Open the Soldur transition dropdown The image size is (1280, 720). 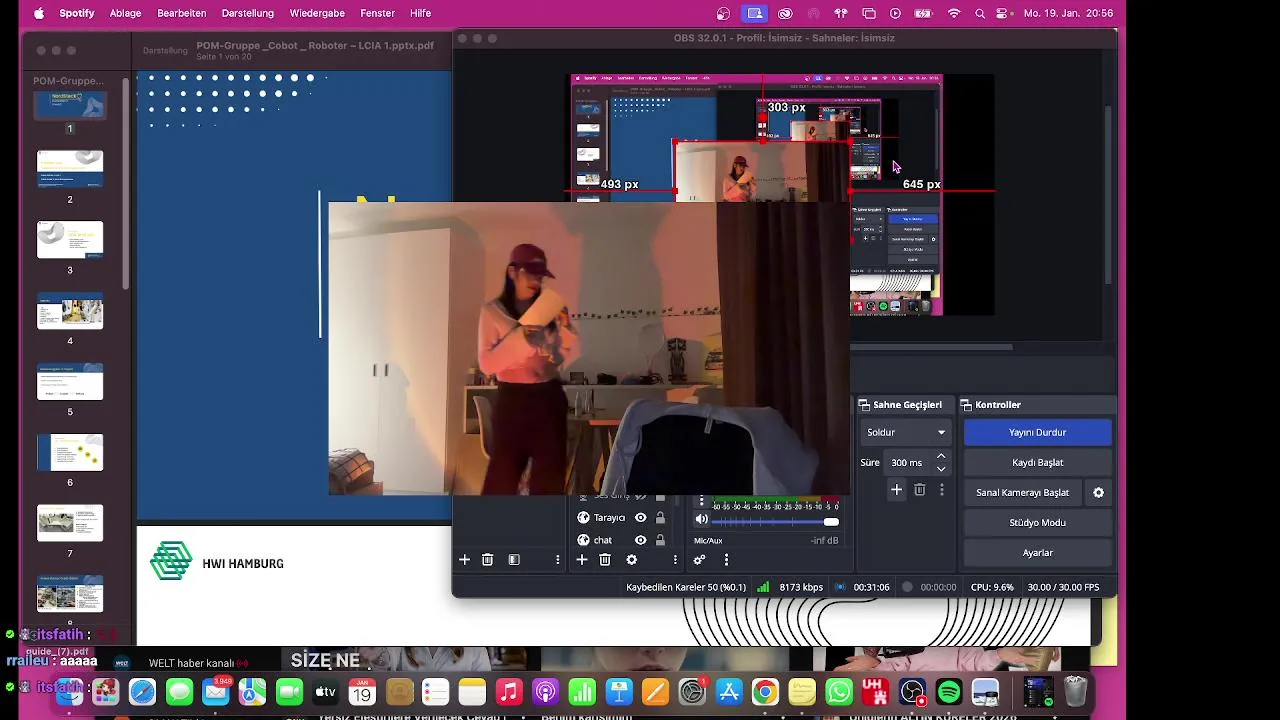click(x=905, y=432)
